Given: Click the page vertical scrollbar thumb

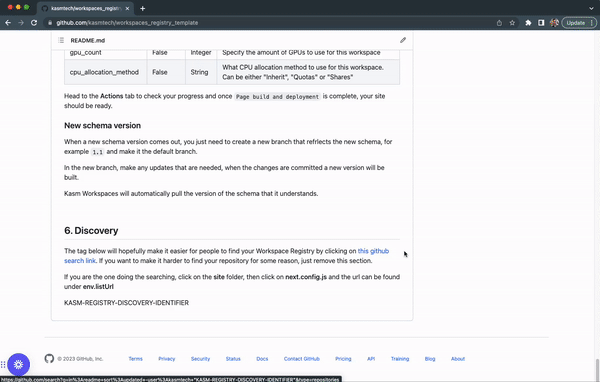Looking at the screenshot, I should (597, 369).
